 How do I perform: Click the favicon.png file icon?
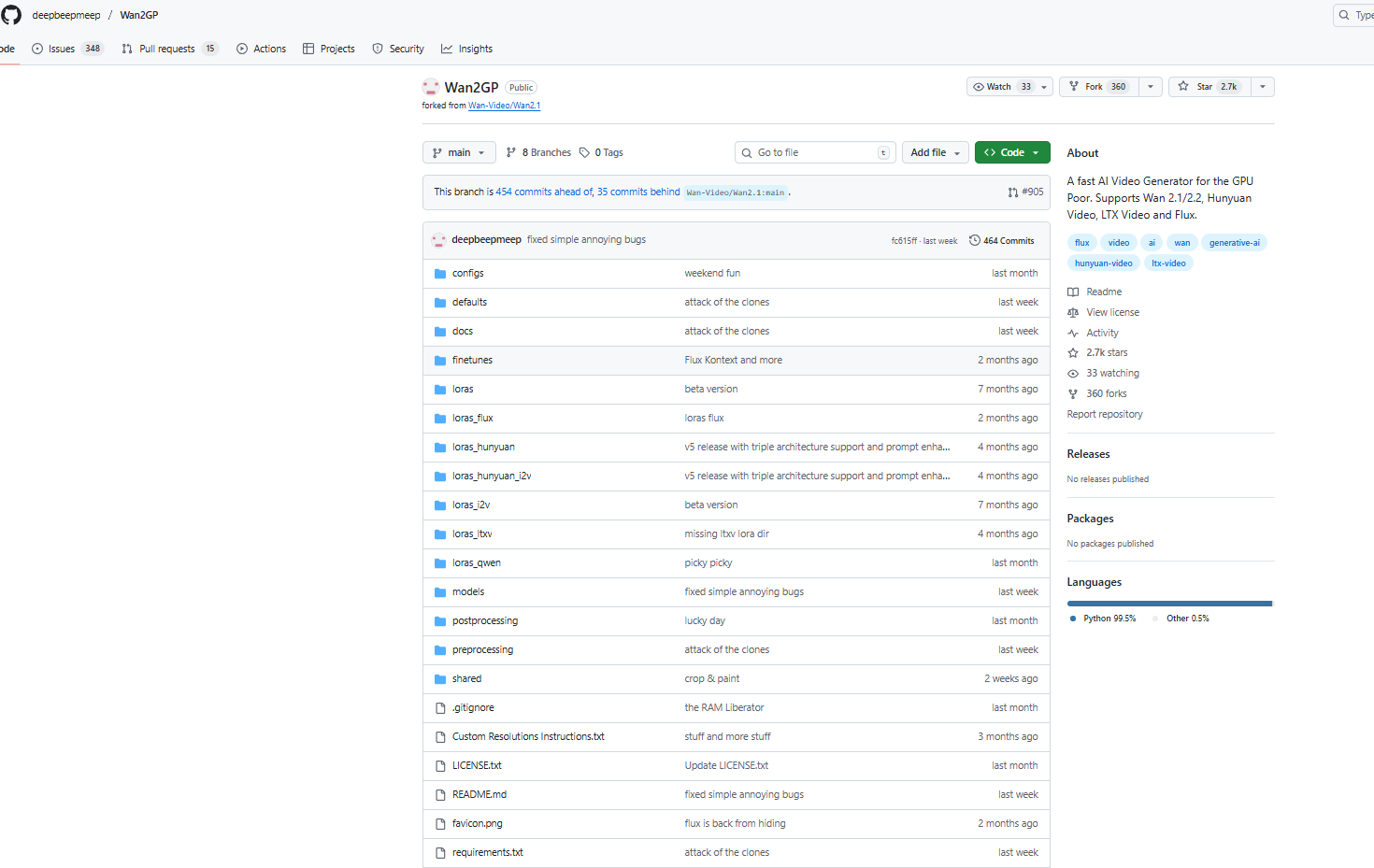click(440, 824)
